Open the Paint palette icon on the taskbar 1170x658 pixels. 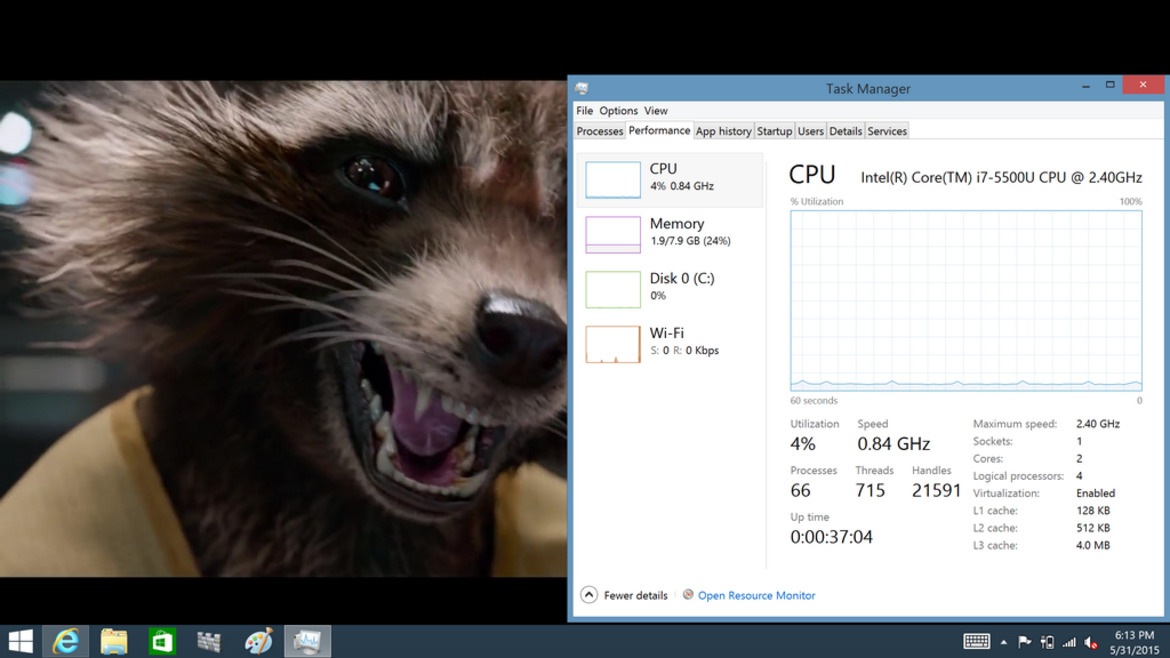pos(258,641)
